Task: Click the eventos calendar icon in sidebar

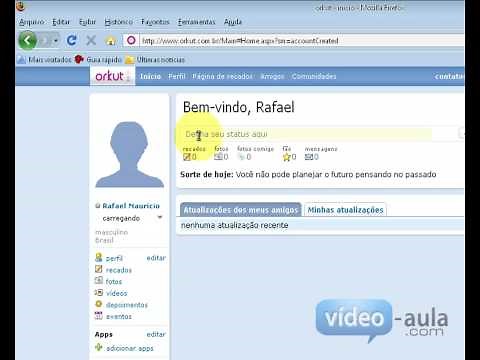Action: click(99, 315)
